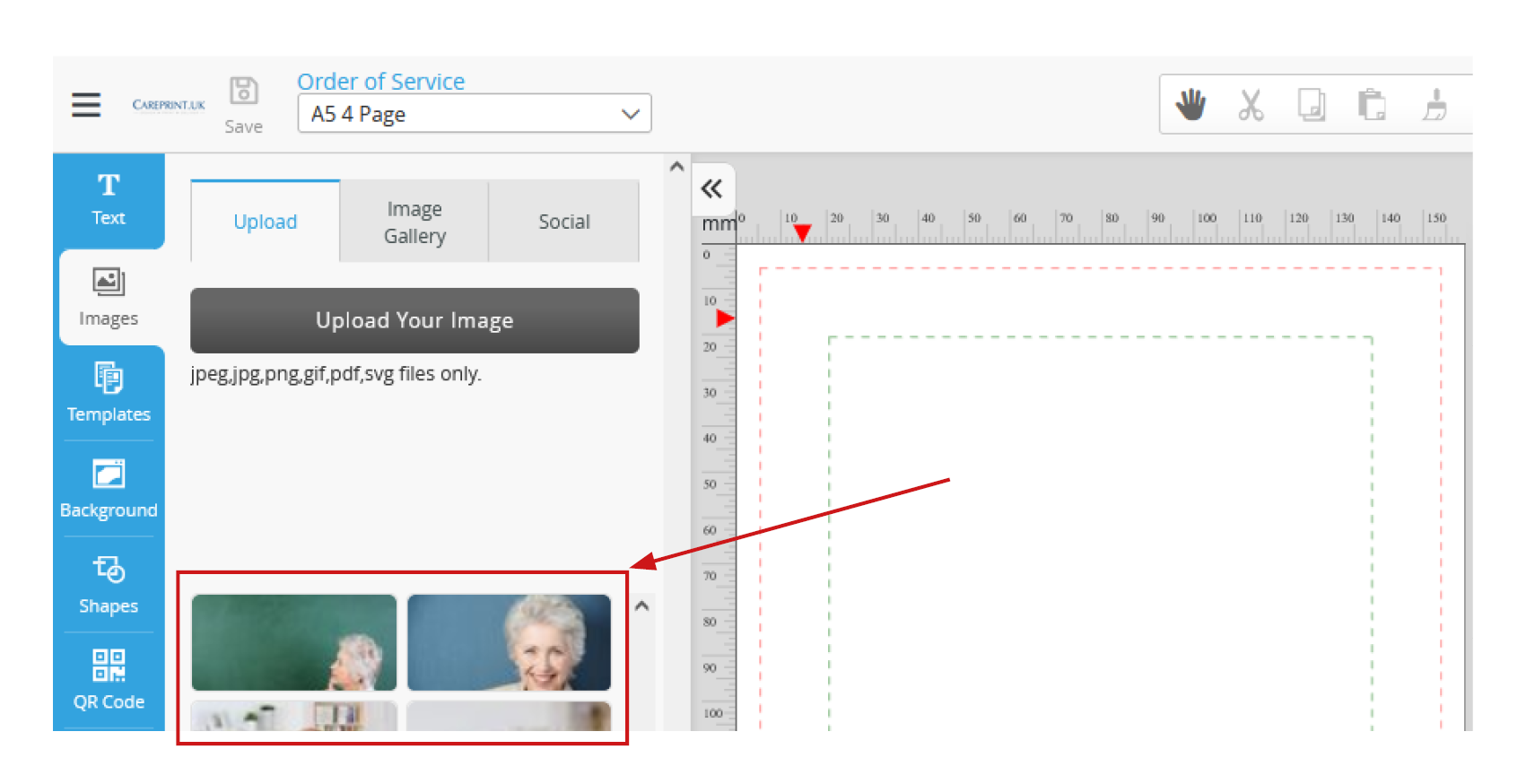Switch to the Image Gallery tab

click(414, 222)
